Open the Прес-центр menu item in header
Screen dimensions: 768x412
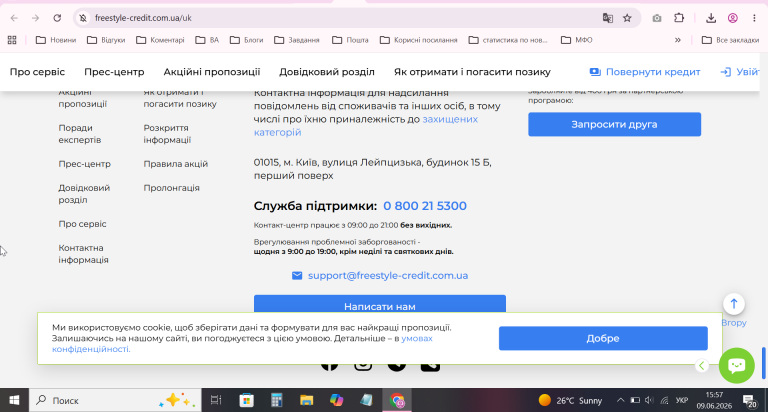[x=114, y=72]
